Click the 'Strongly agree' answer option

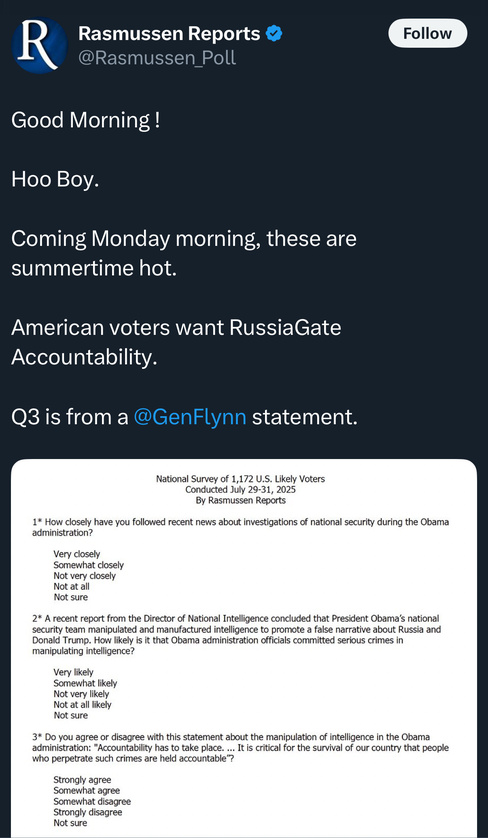click(x=82, y=780)
